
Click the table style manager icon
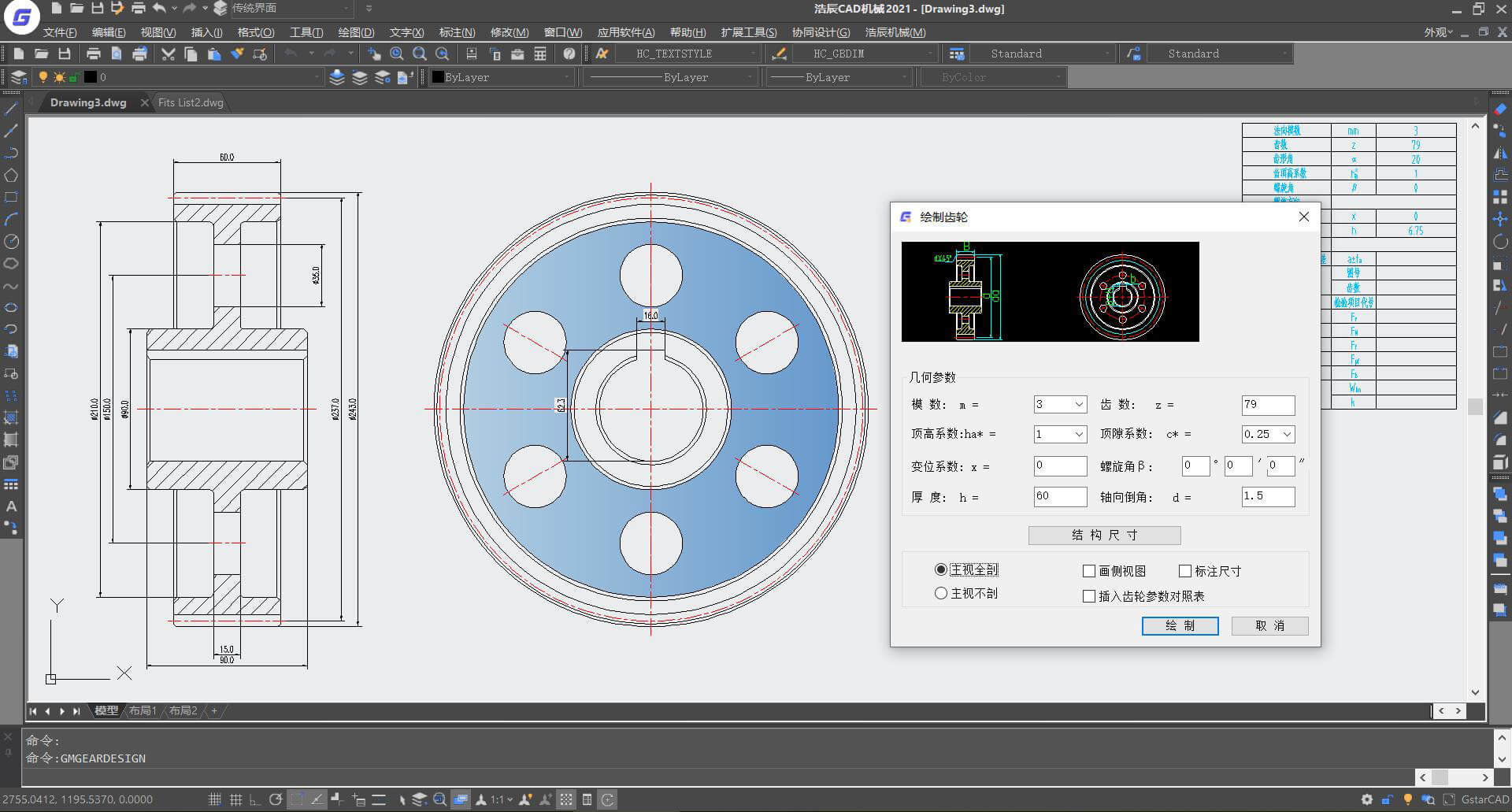coord(957,54)
